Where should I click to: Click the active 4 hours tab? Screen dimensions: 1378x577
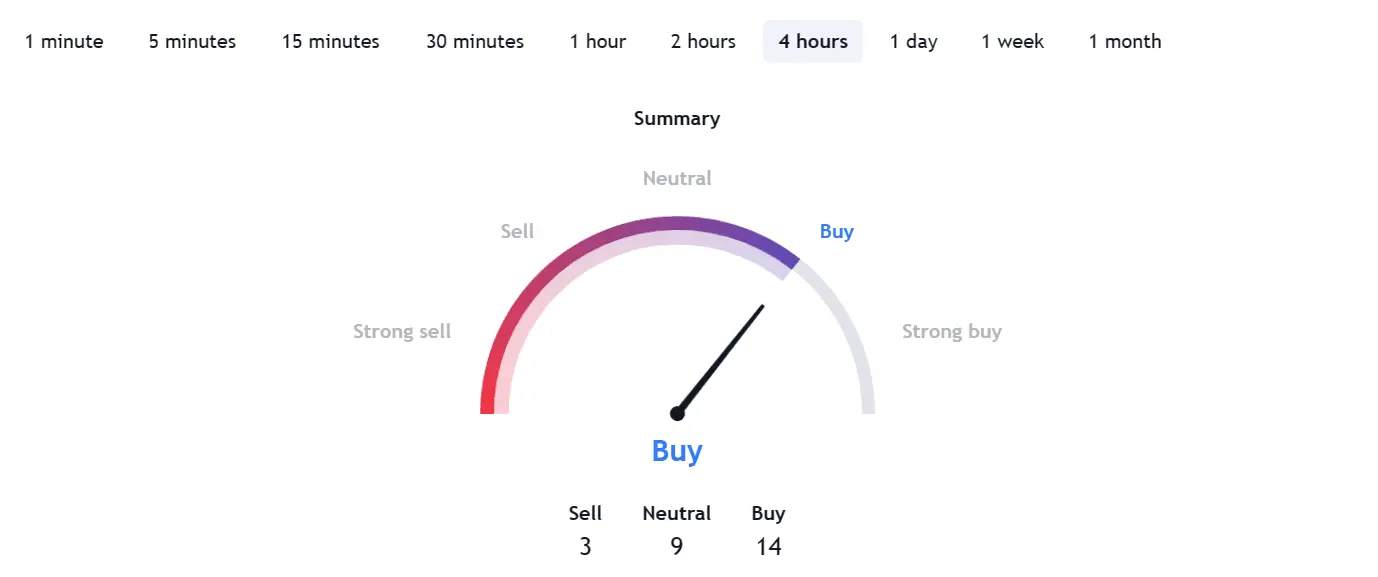813,41
